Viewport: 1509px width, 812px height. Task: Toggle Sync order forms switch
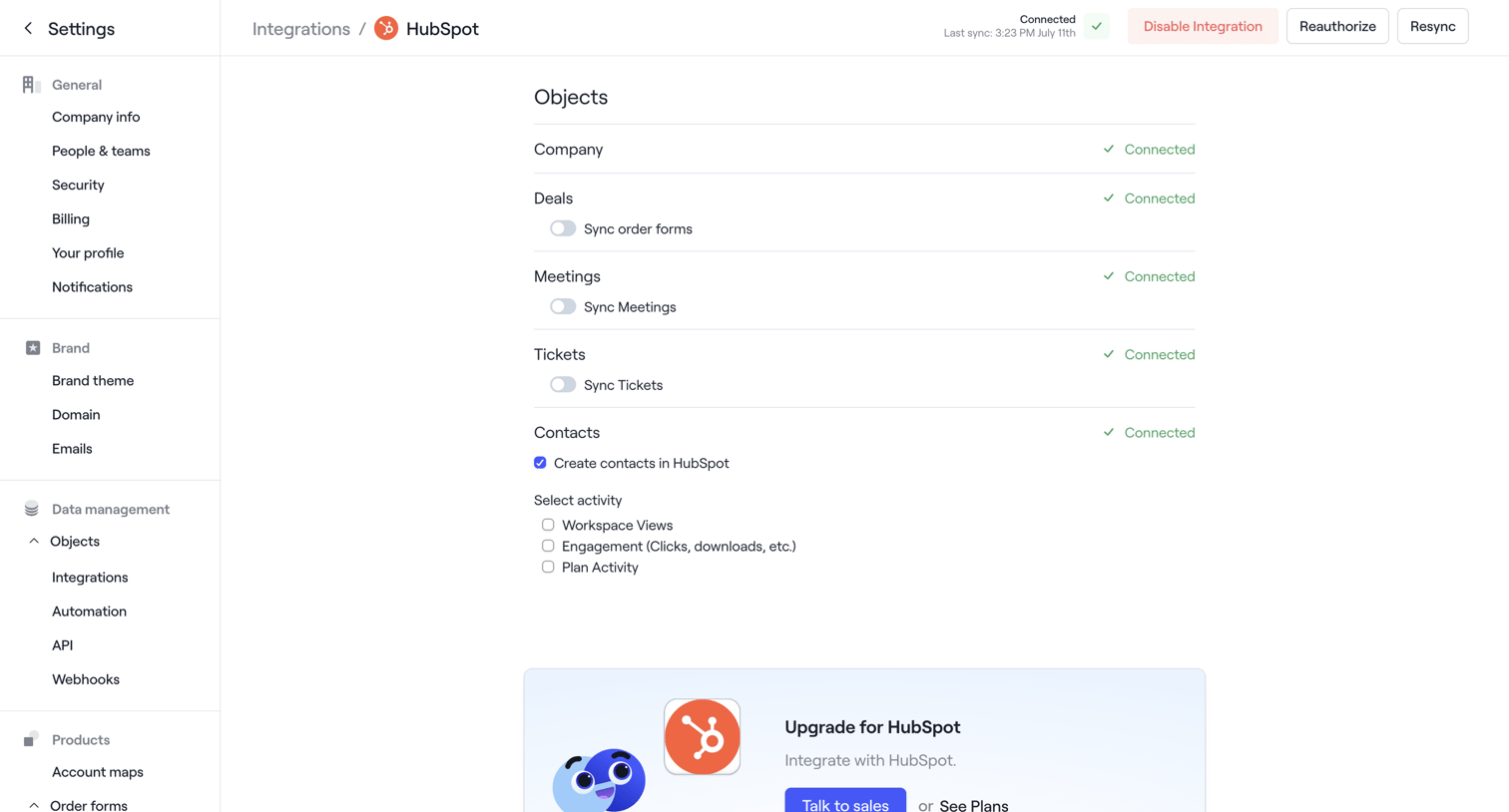click(563, 228)
